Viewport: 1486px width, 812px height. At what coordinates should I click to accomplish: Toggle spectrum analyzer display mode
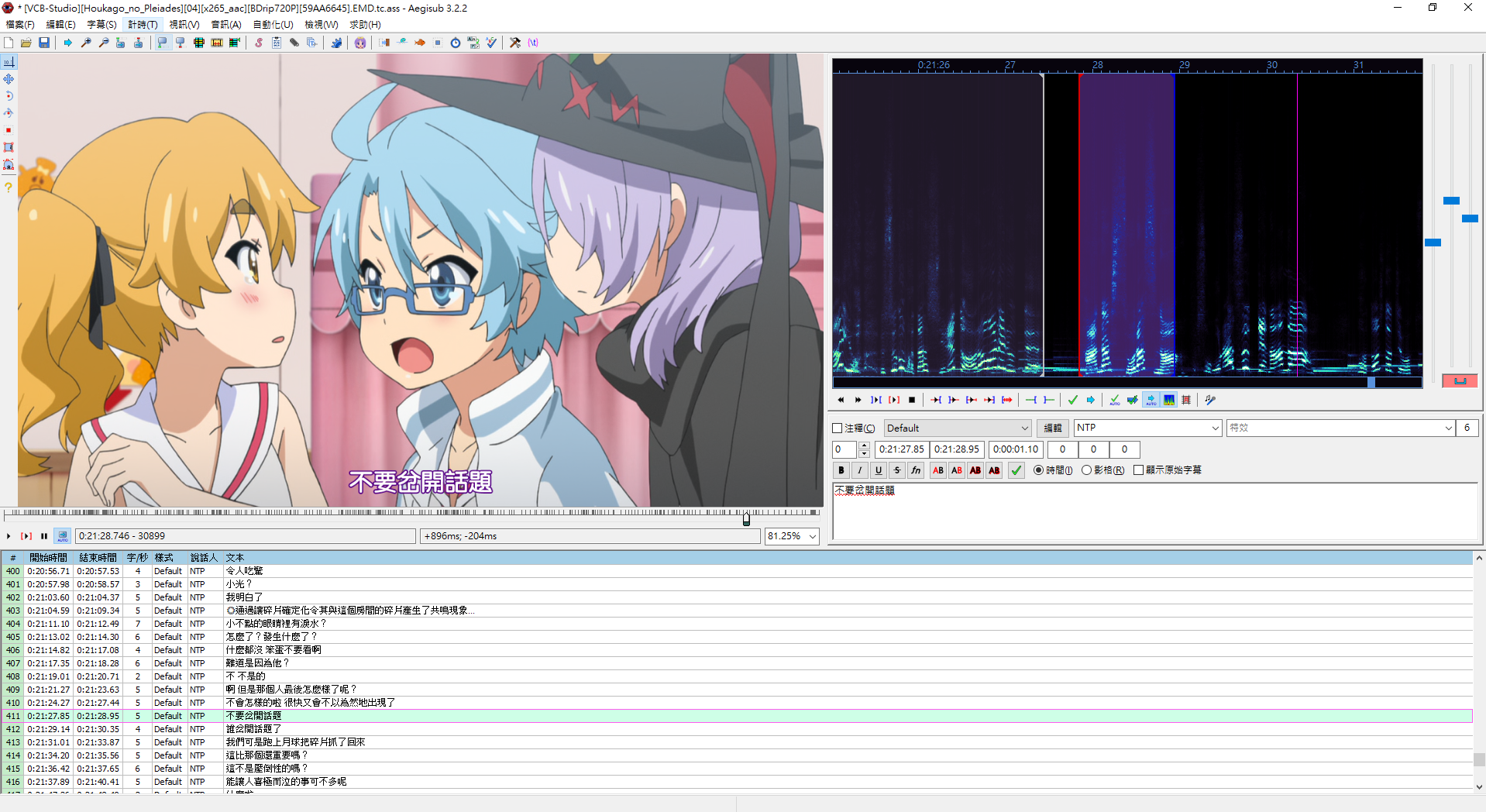[1169, 400]
